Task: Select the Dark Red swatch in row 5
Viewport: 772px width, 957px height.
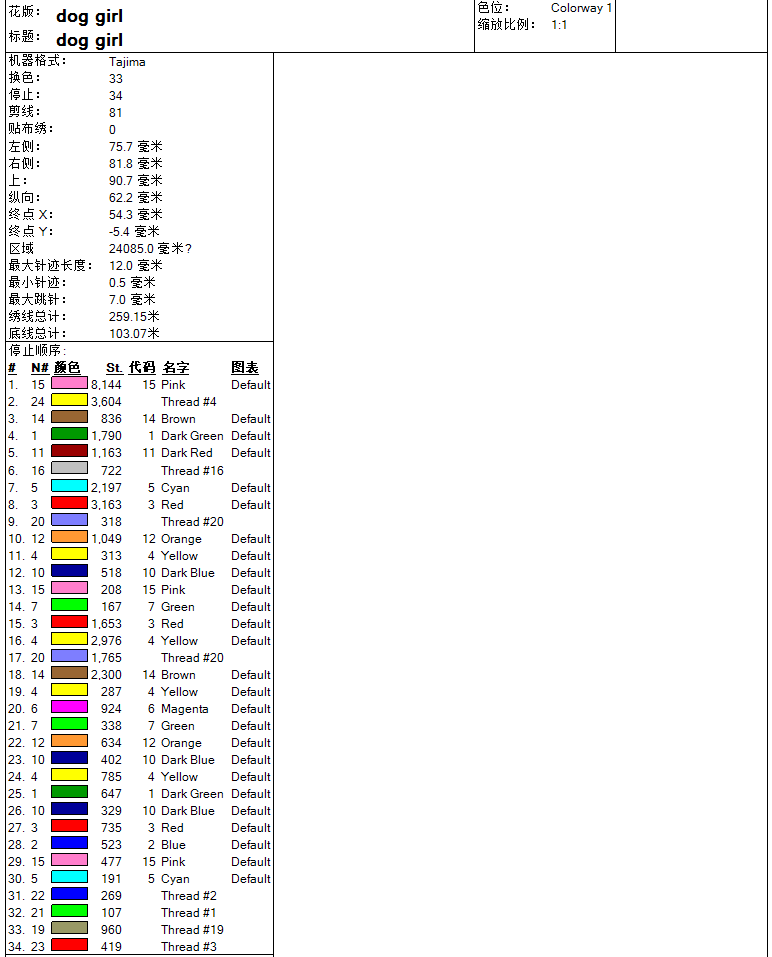Action: [69, 452]
